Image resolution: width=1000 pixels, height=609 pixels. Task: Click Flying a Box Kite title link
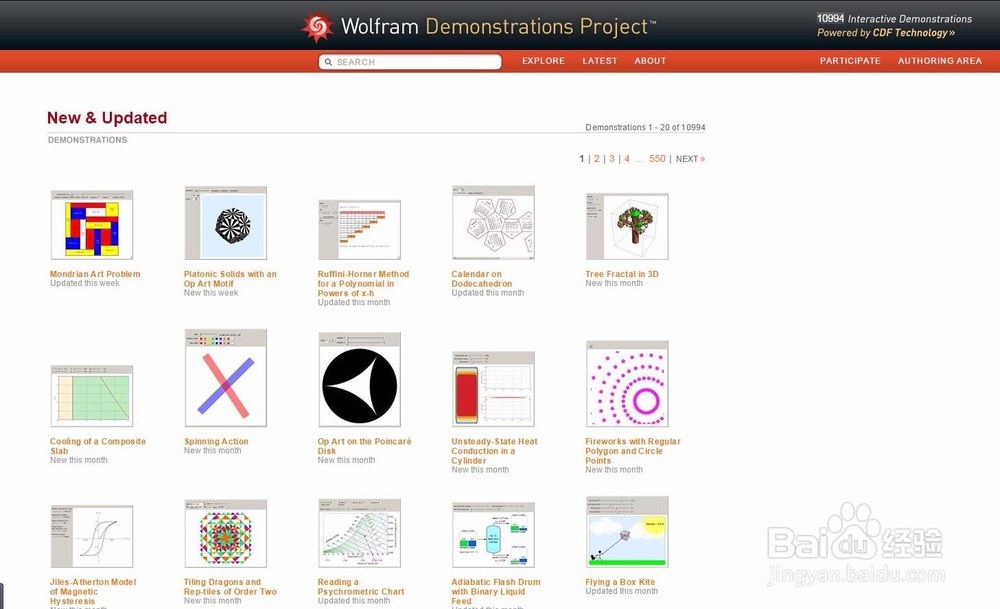tap(620, 582)
